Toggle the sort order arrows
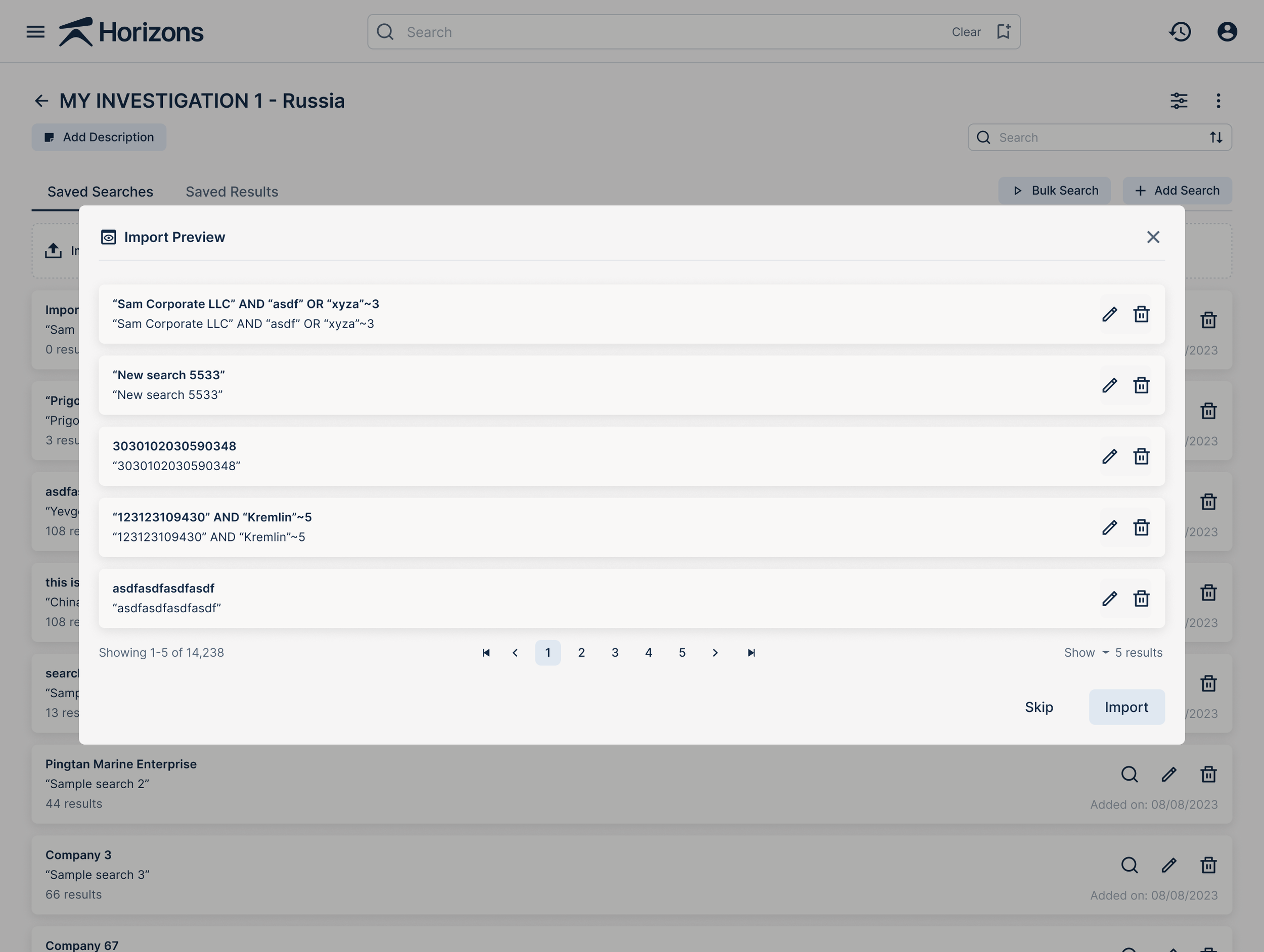The image size is (1264, 952). [1216, 138]
